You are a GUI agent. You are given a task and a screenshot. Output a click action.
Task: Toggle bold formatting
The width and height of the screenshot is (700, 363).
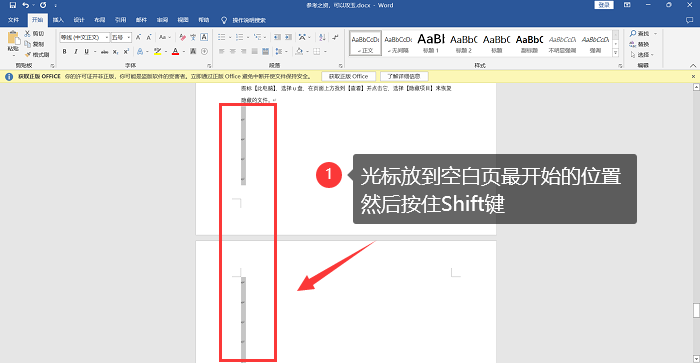point(65,52)
